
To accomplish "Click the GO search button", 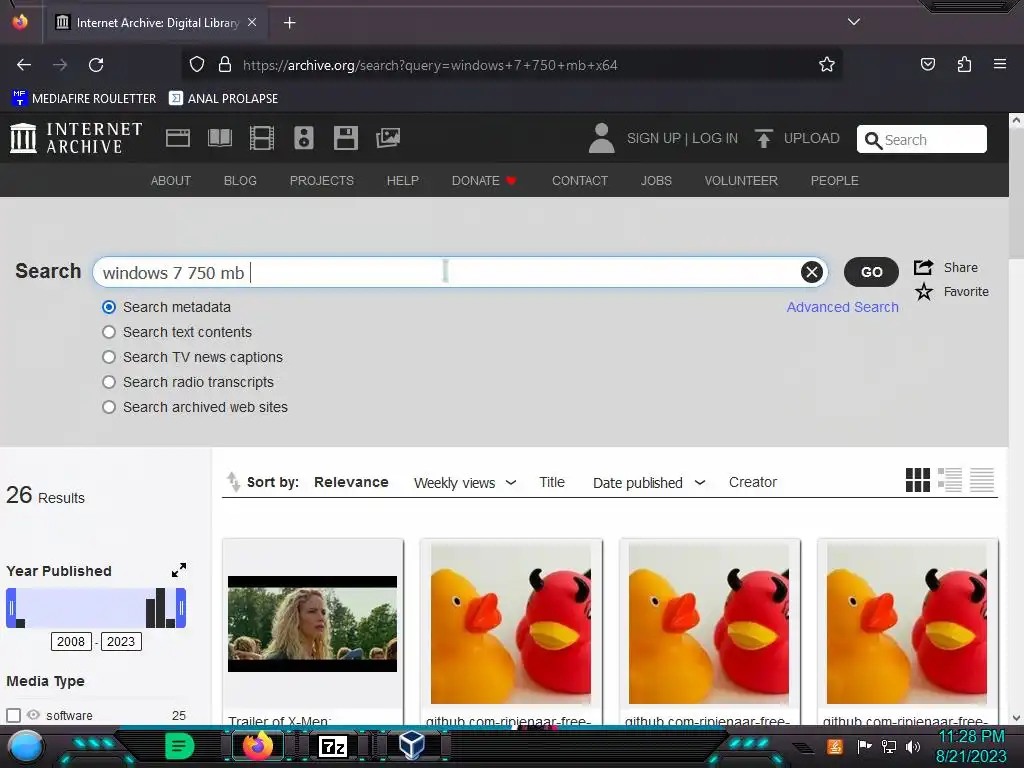I will point(871,272).
